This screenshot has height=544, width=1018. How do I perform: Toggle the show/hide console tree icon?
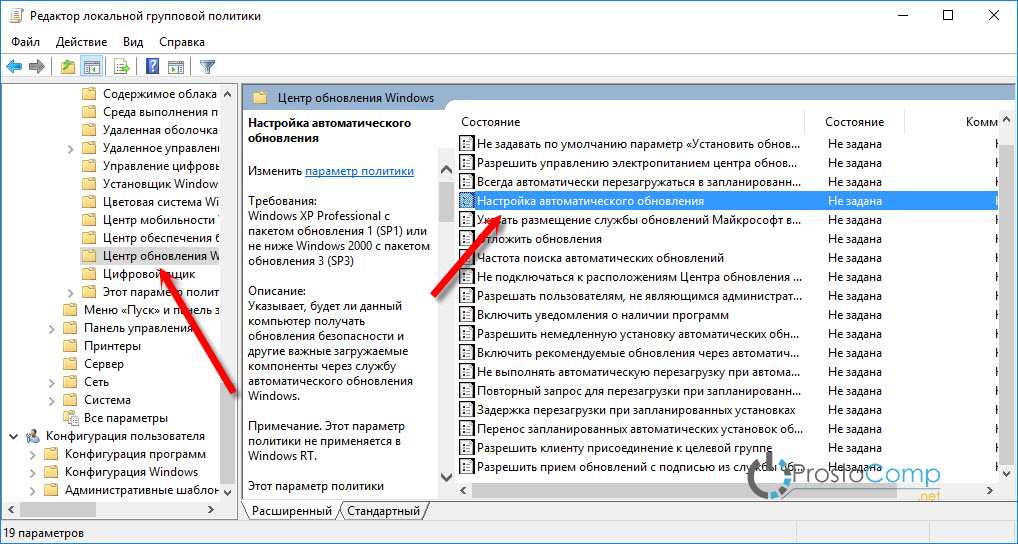click(x=91, y=67)
